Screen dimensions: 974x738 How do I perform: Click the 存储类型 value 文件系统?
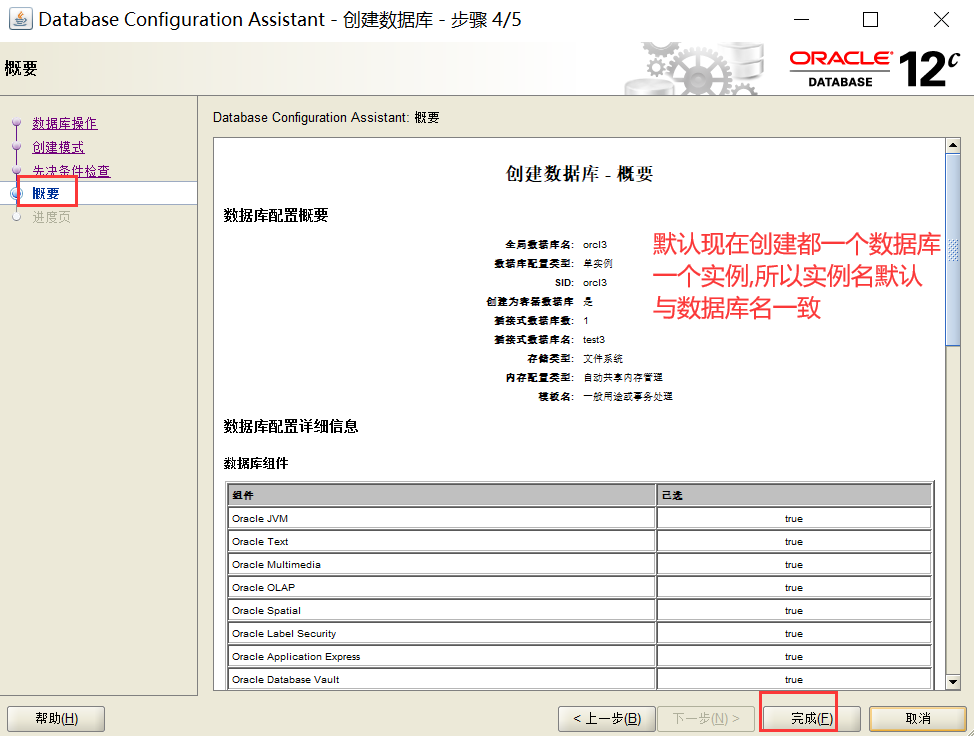pos(603,358)
